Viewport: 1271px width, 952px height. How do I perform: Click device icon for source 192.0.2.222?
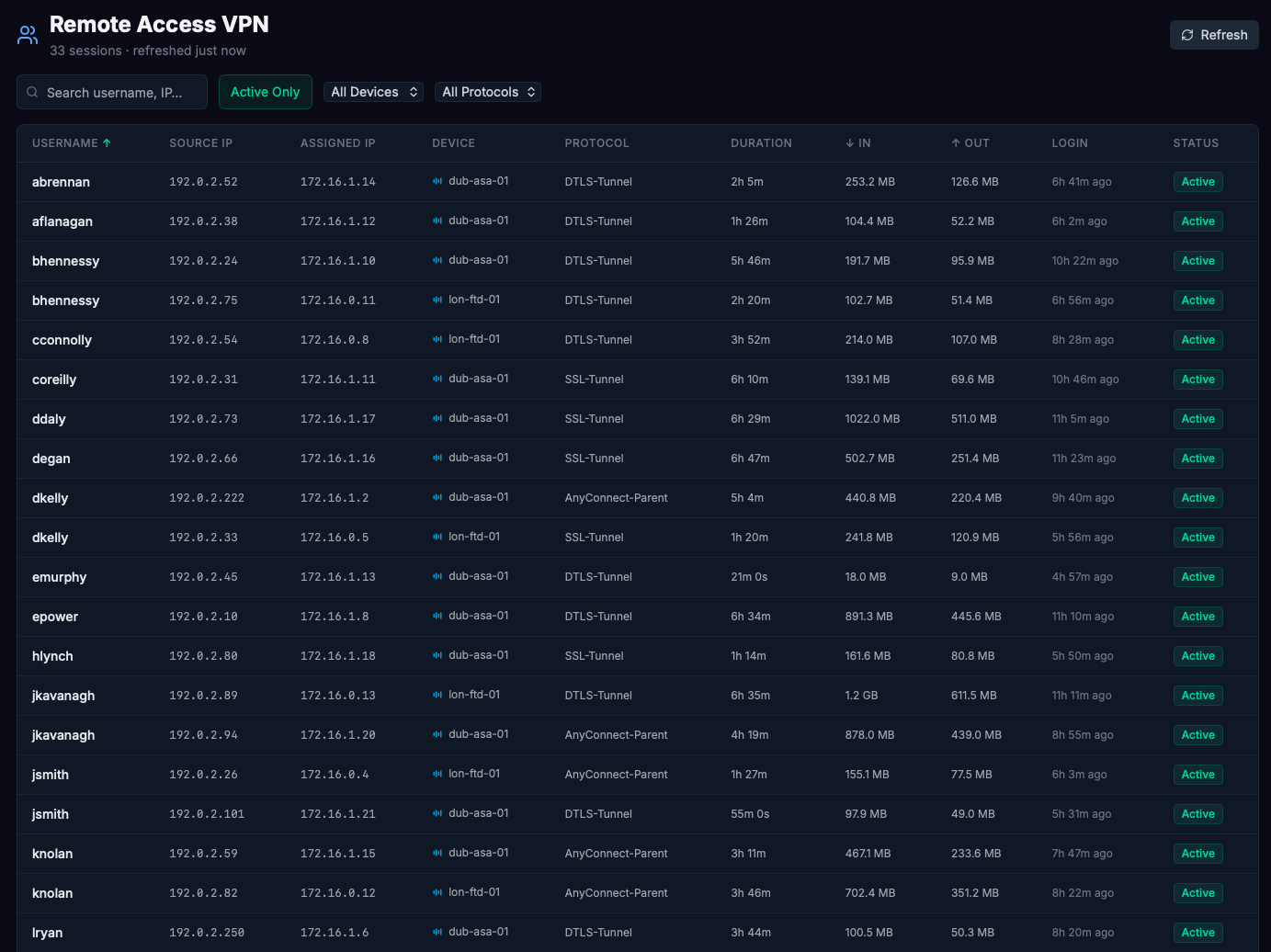[x=437, y=497]
